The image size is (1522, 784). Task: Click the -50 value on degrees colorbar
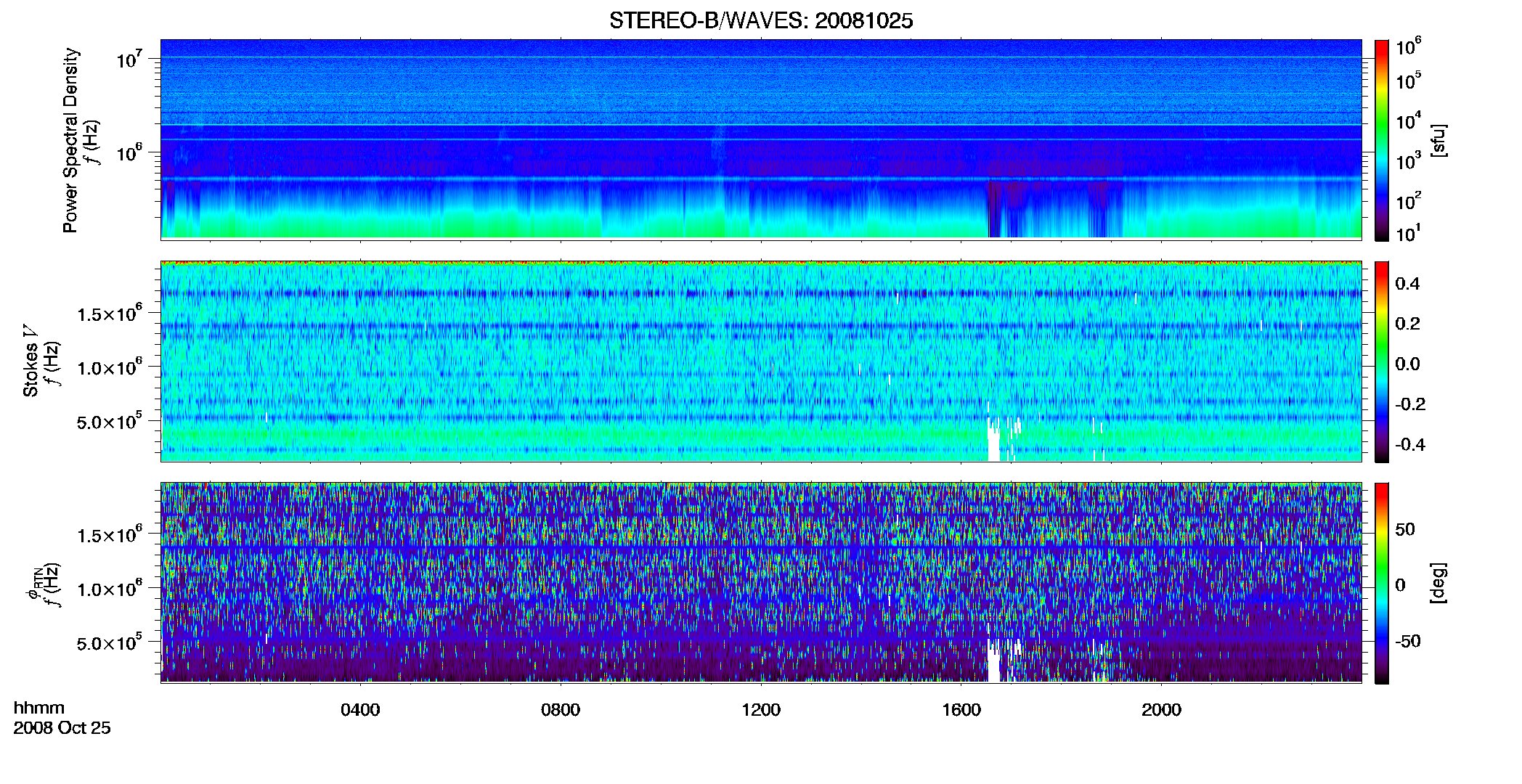click(x=1407, y=641)
